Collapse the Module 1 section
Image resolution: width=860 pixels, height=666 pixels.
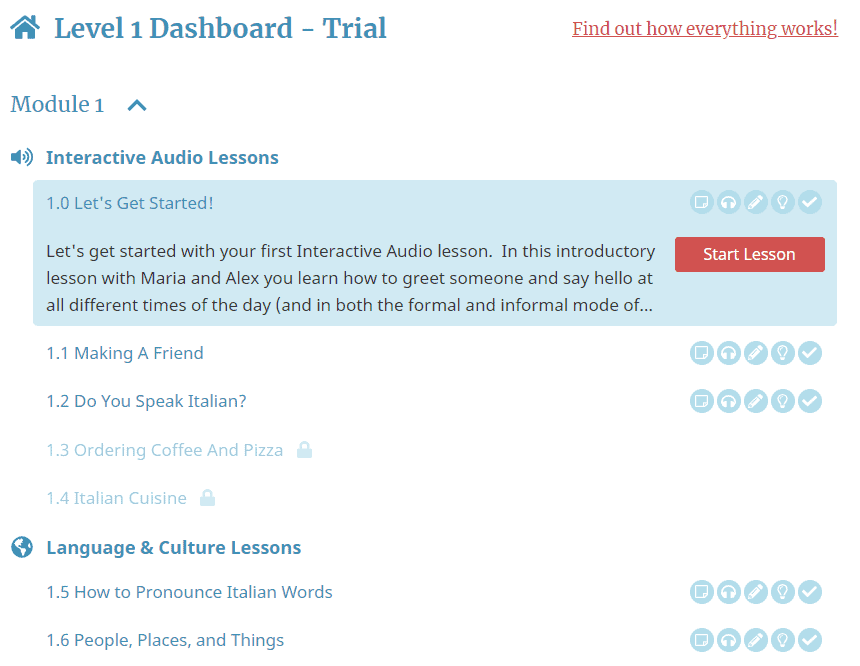[x=136, y=104]
